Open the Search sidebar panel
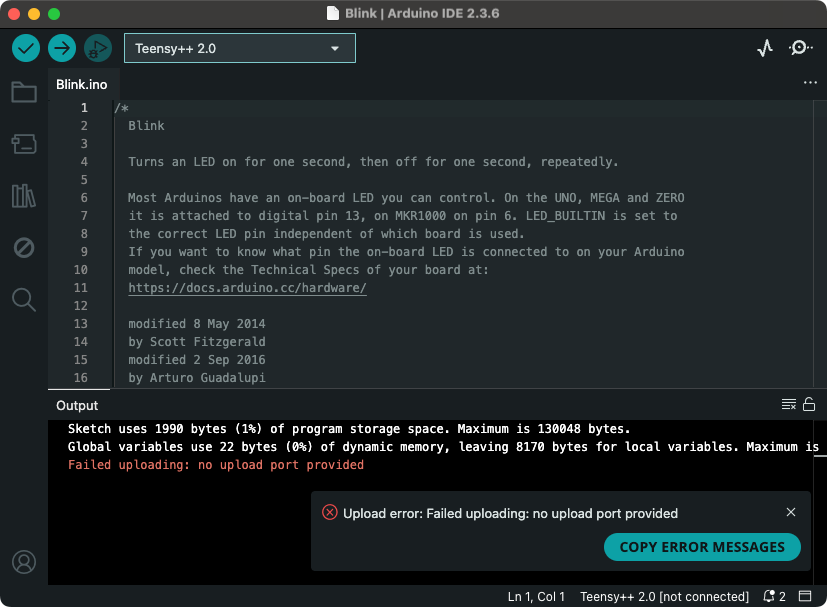Screen dimensions: 827x607 coord(24,299)
